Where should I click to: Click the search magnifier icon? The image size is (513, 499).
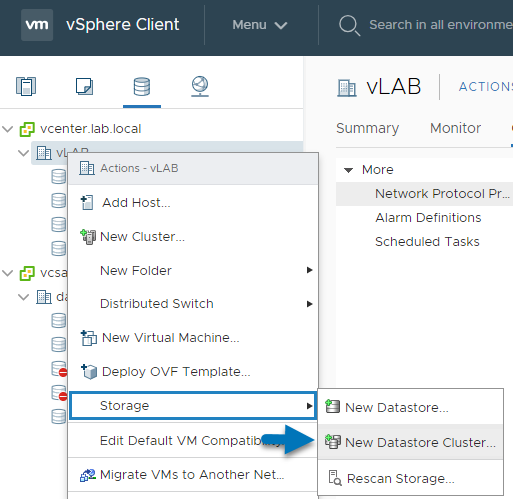[x=349, y=25]
